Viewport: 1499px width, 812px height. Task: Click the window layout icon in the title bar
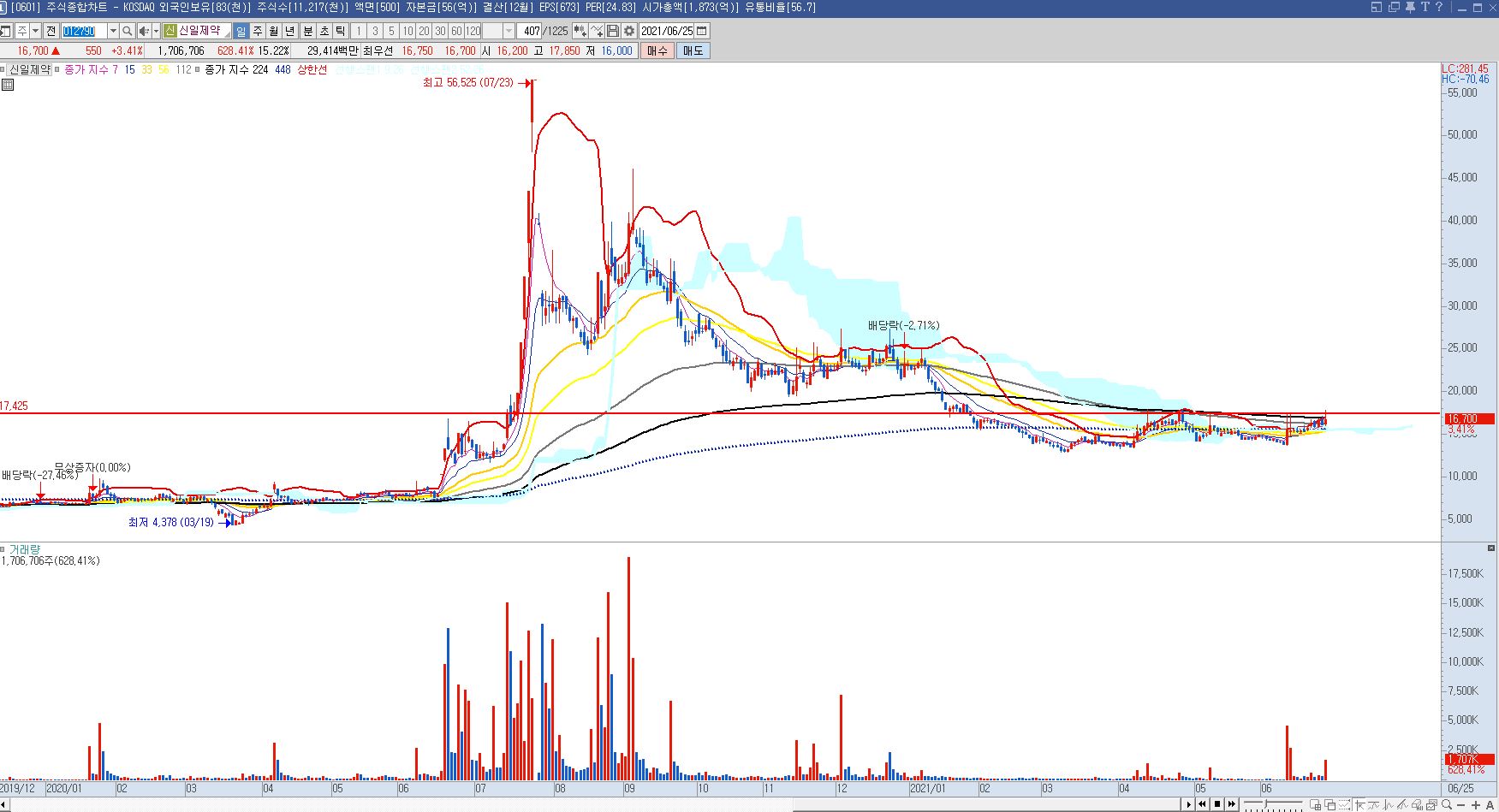tap(1377, 7)
